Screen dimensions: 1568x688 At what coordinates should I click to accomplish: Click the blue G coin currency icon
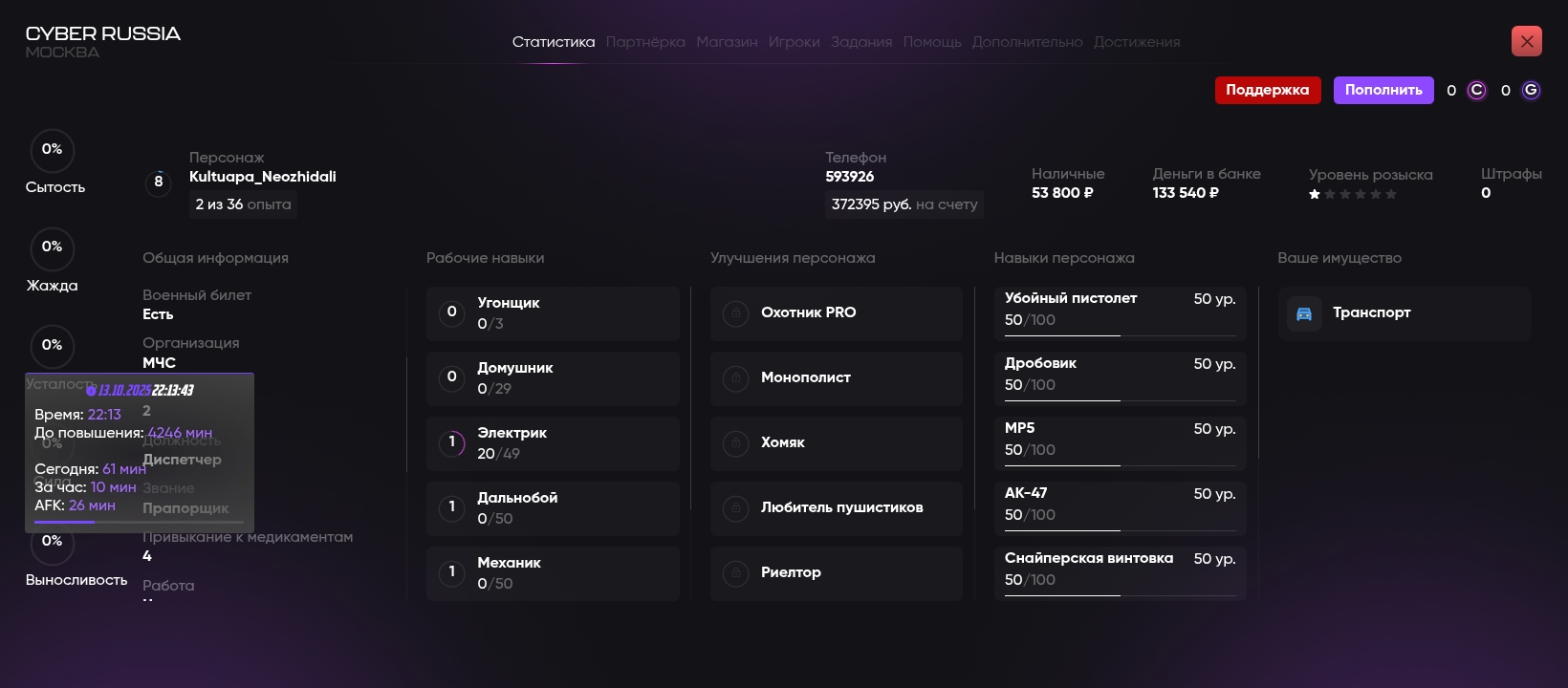point(1531,91)
